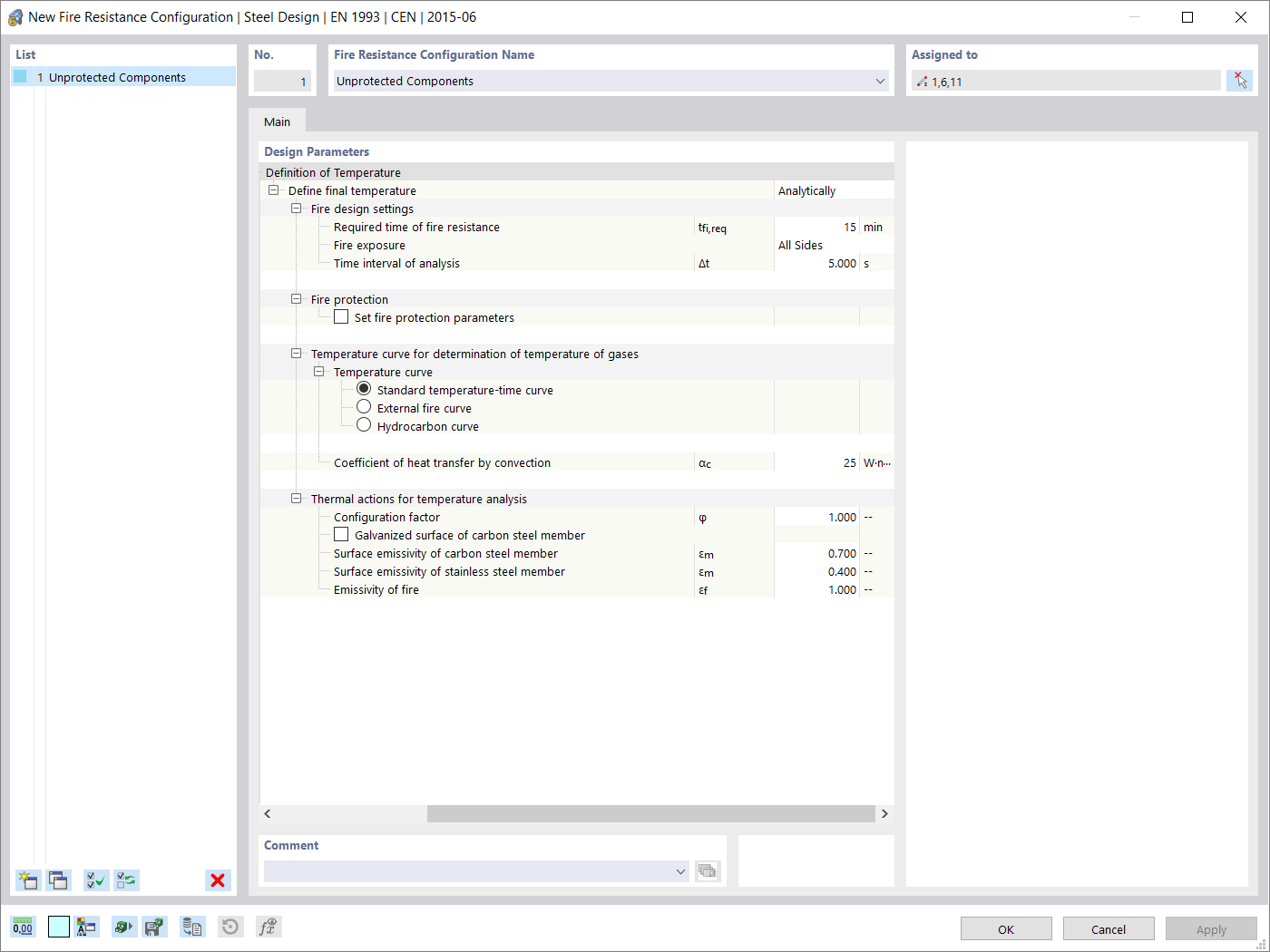Delete the selected configuration with red X
Viewport: 1270px width, 952px height.
click(218, 879)
